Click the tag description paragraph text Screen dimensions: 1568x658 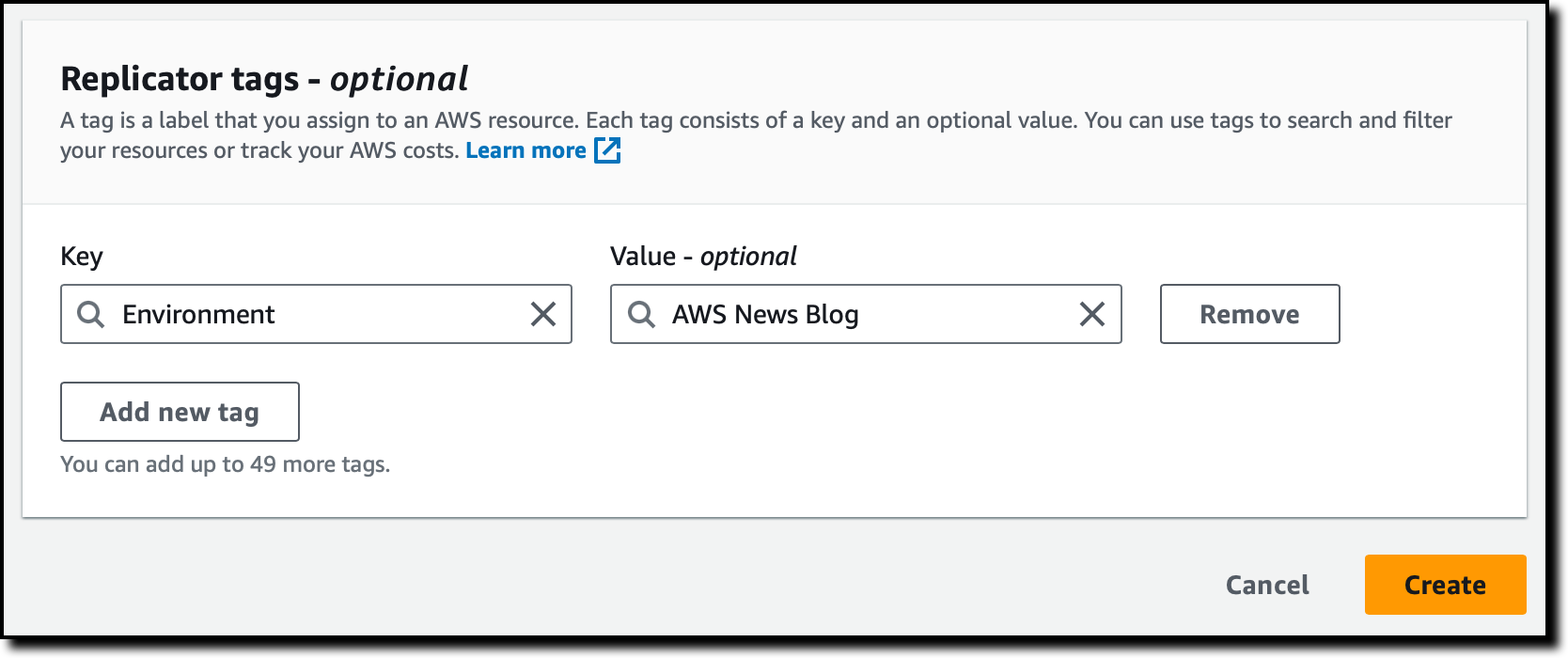[752, 121]
